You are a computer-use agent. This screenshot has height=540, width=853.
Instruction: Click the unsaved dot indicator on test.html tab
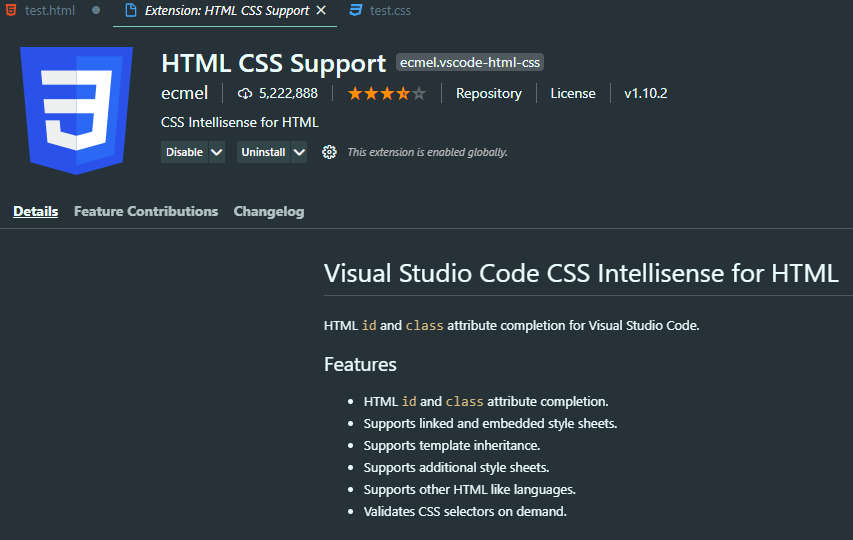click(x=96, y=10)
